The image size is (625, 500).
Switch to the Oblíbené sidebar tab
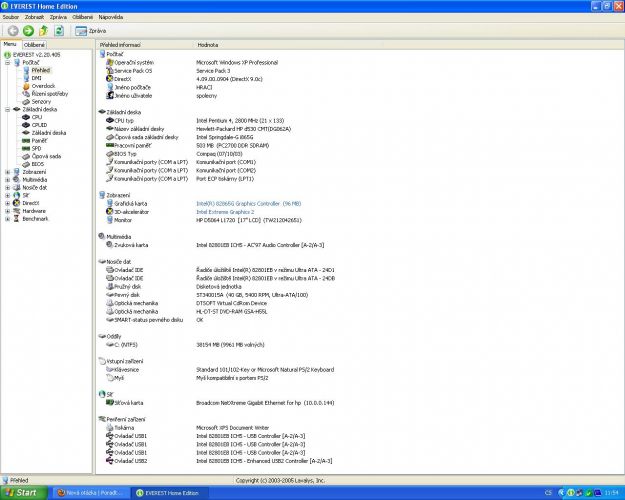(x=34, y=45)
